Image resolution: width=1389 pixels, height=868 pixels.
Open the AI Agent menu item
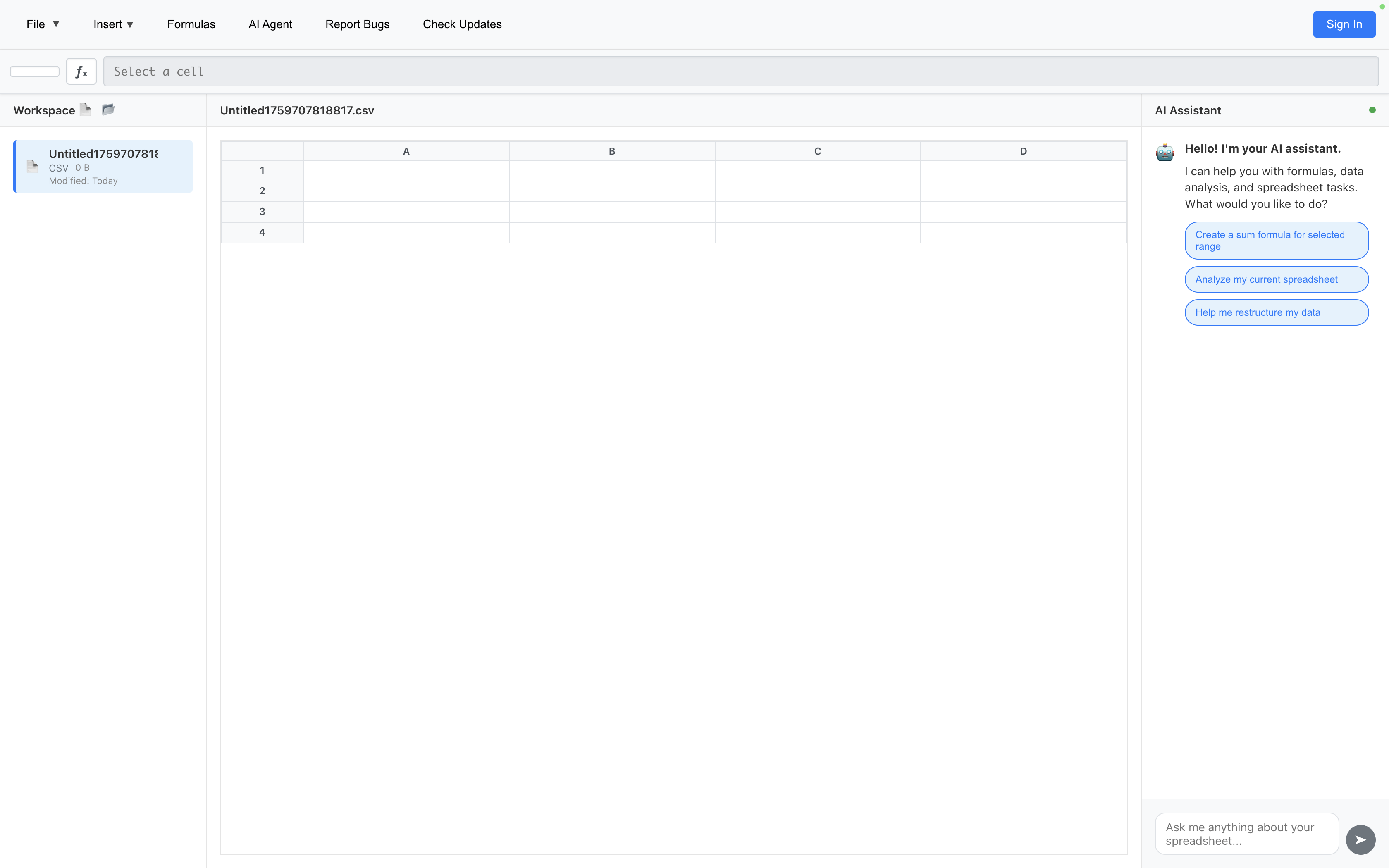click(270, 24)
